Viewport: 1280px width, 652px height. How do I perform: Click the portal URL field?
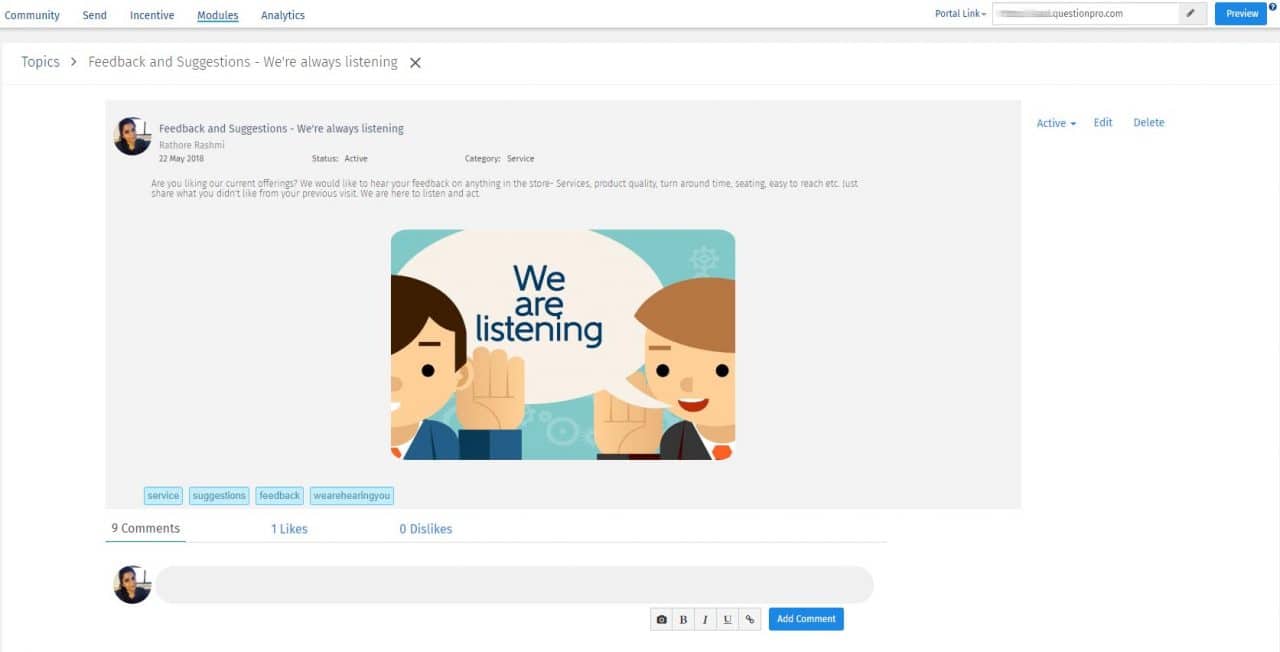pos(1086,14)
